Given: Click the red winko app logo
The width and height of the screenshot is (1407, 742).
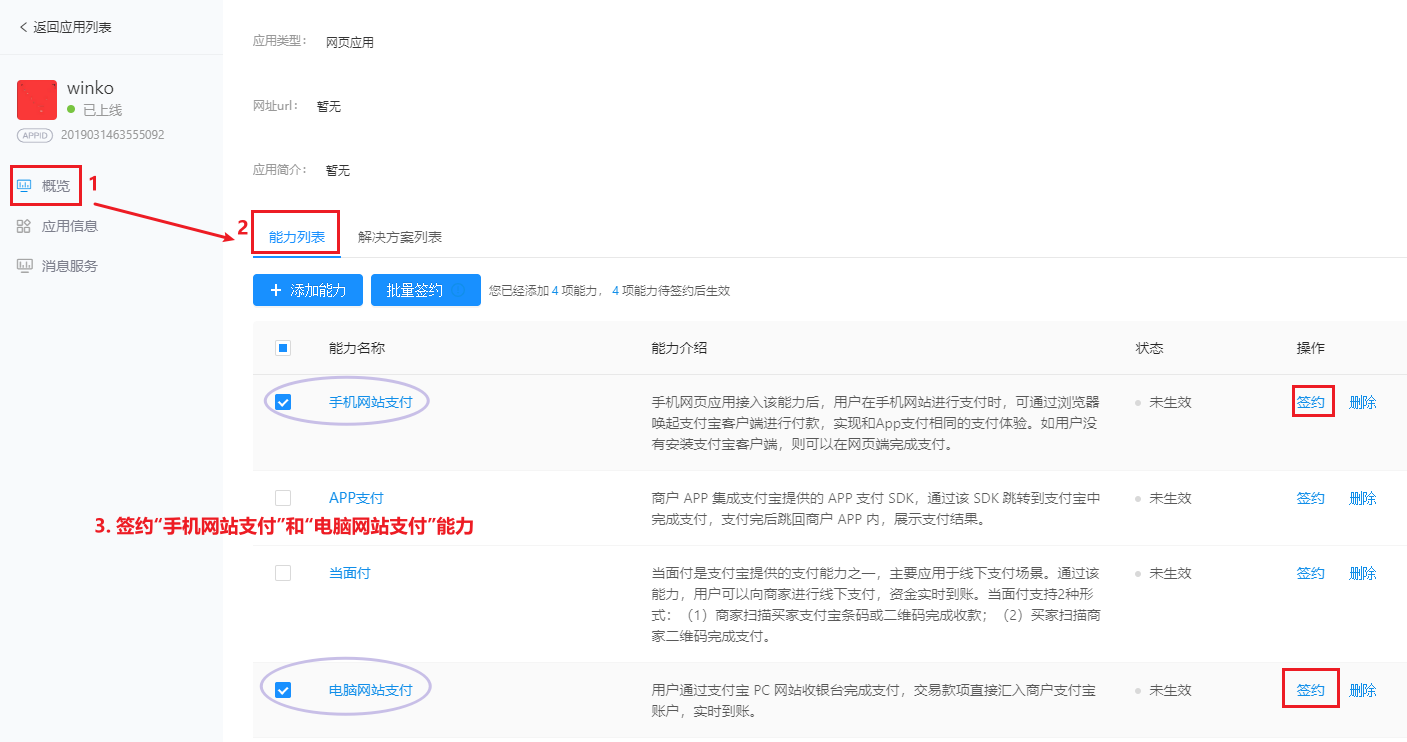Looking at the screenshot, I should click(x=37, y=100).
